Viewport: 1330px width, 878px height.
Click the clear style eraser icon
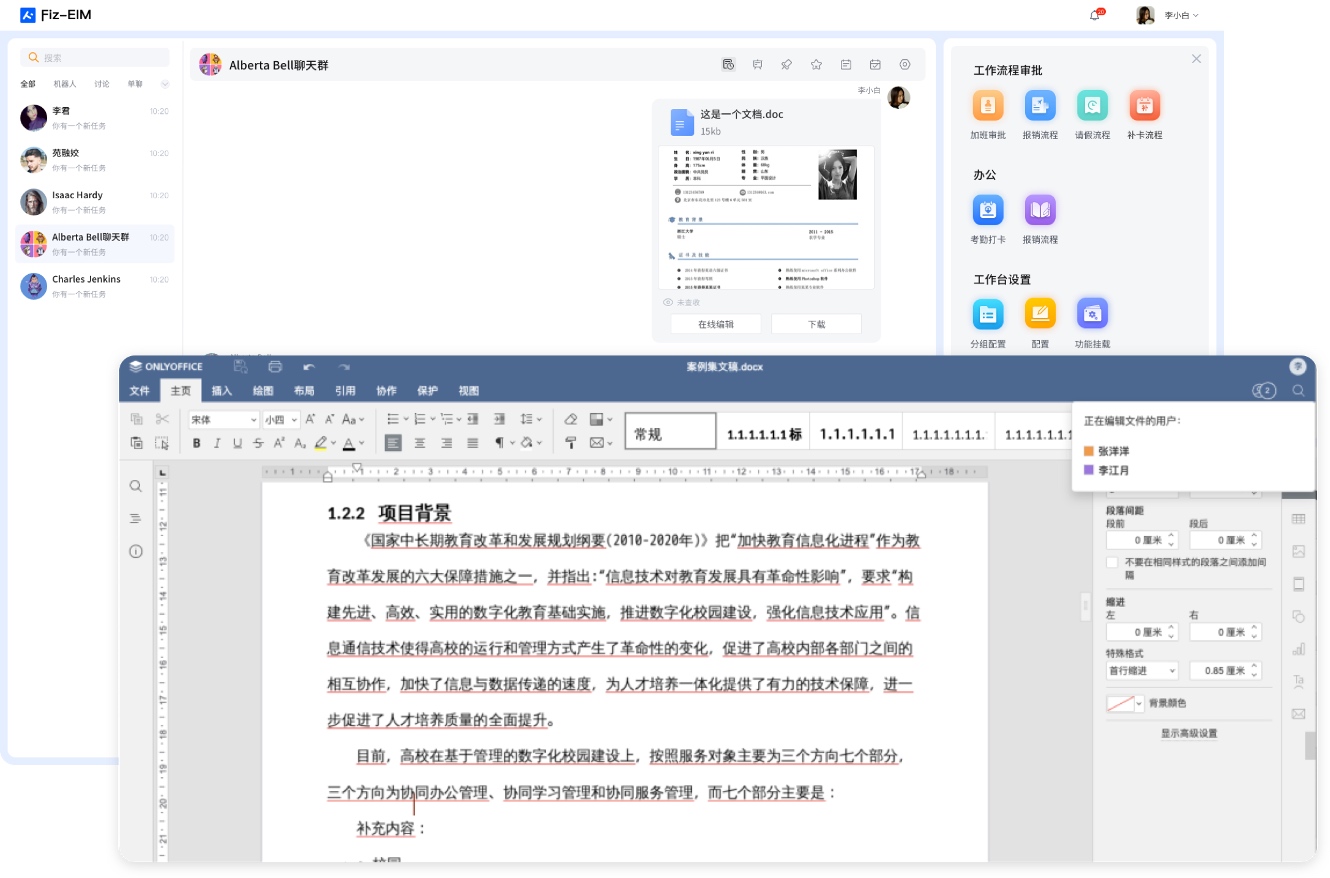[x=571, y=419]
